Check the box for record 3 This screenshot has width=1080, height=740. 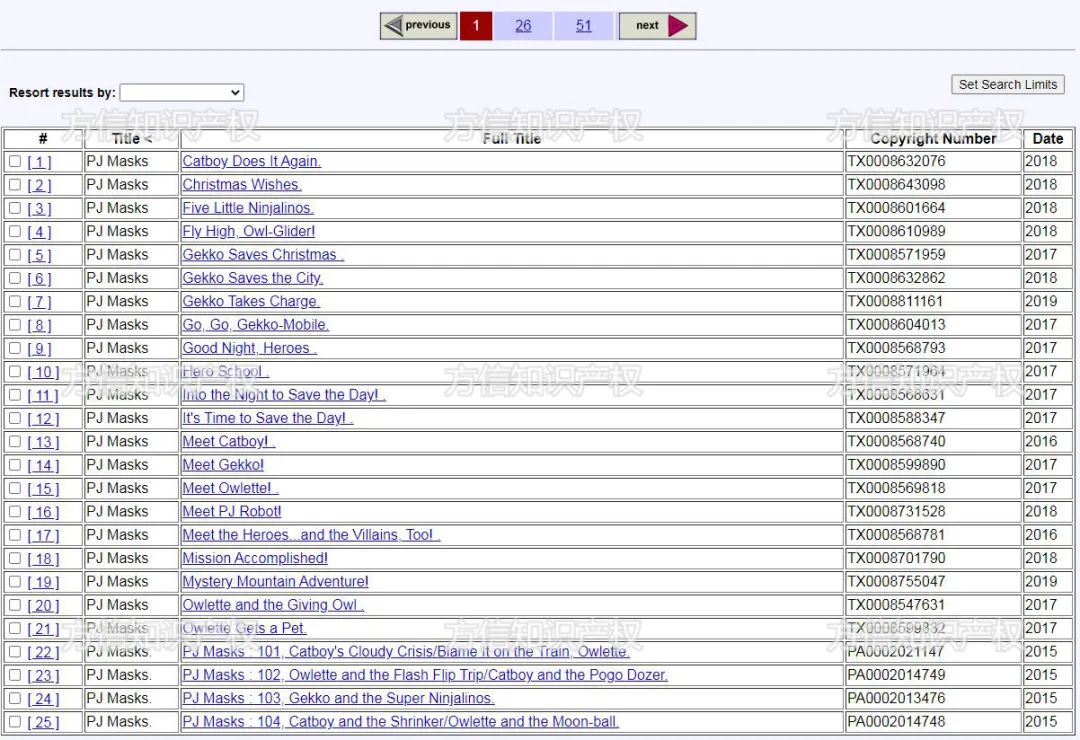(14, 208)
